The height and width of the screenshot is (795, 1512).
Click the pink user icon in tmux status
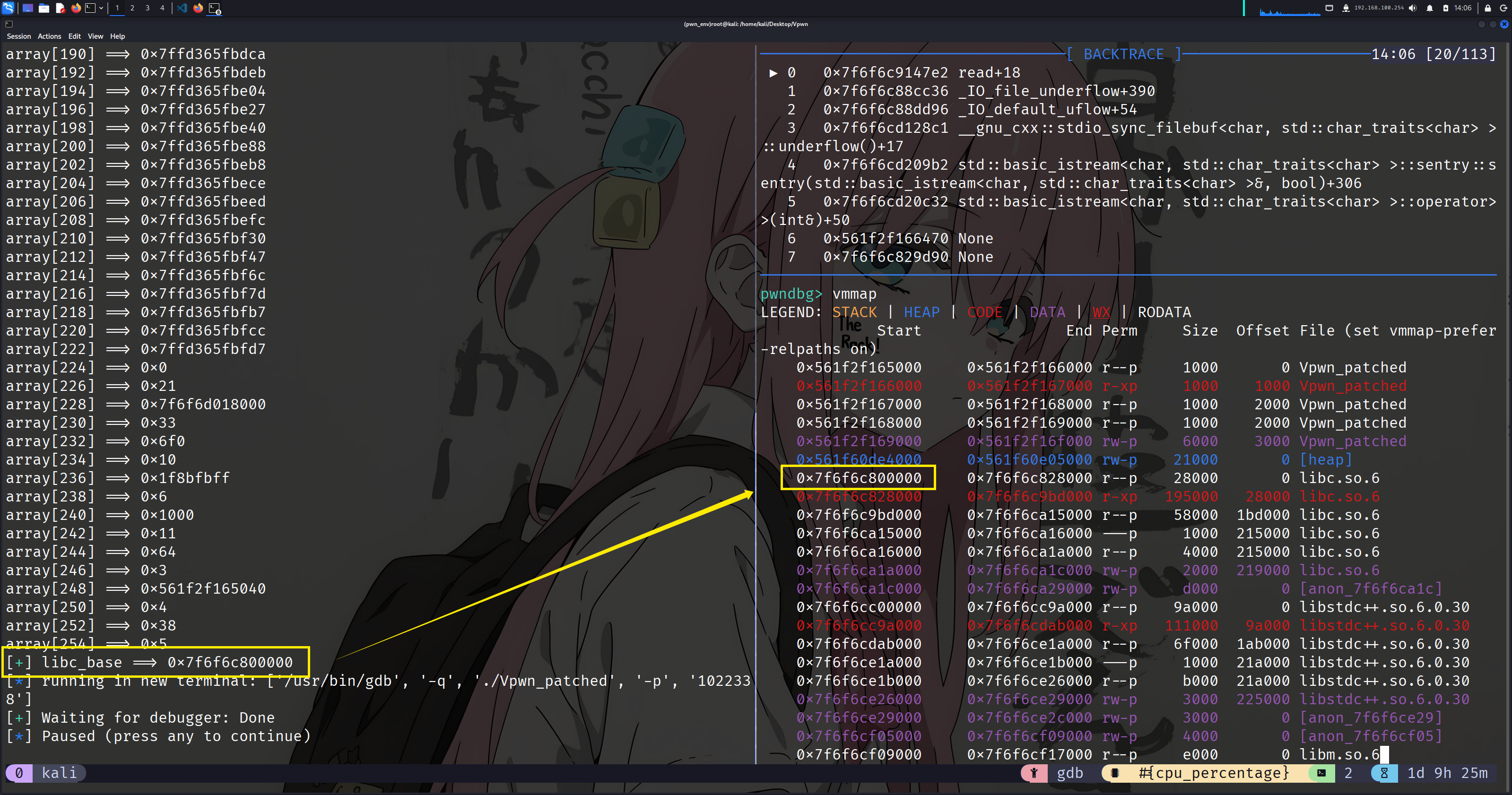coord(1034,773)
